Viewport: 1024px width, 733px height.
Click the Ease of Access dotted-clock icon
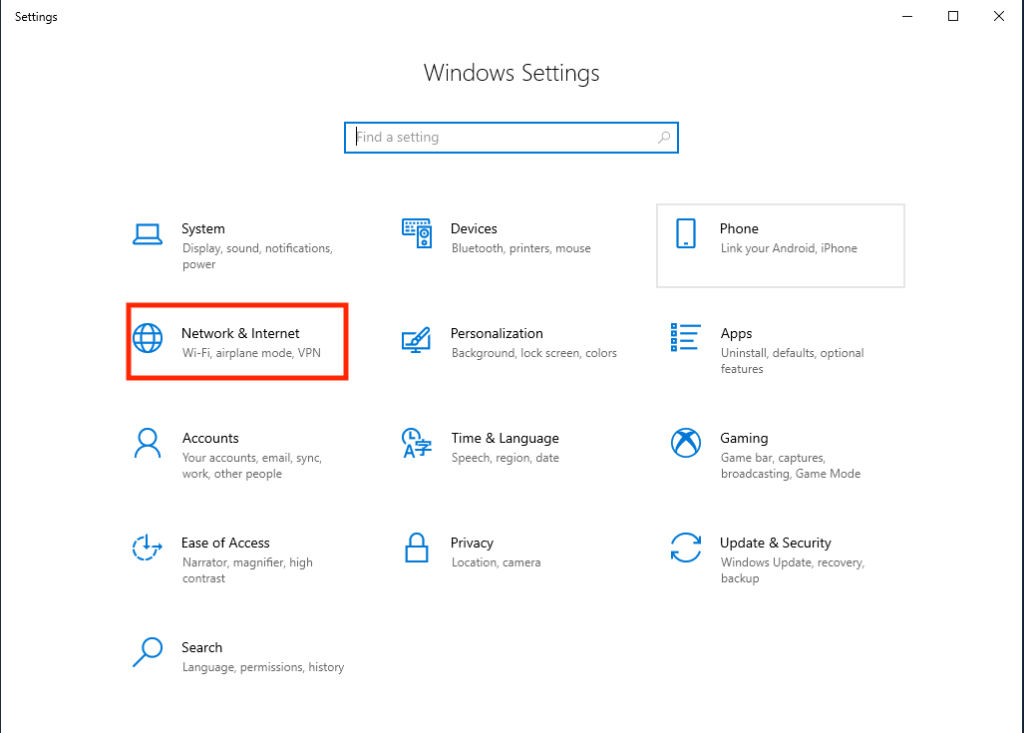[x=147, y=547]
